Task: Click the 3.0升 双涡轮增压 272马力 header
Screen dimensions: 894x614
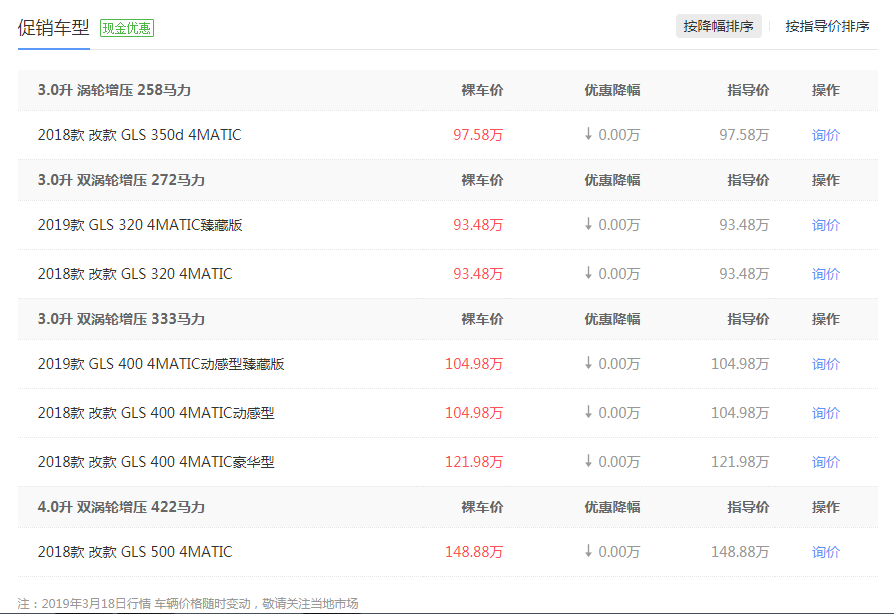Action: [x=121, y=180]
